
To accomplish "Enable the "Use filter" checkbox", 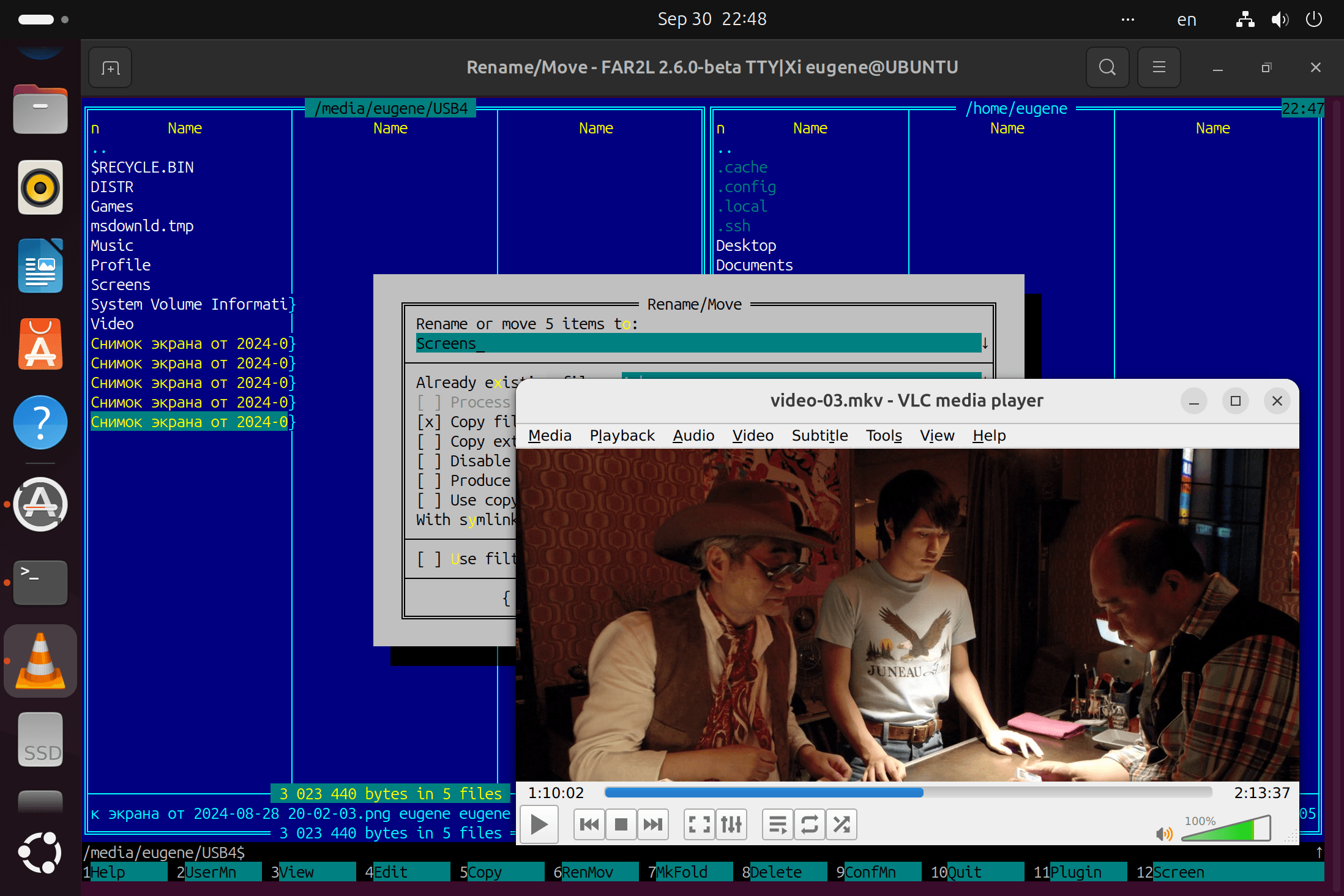I will (x=429, y=559).
